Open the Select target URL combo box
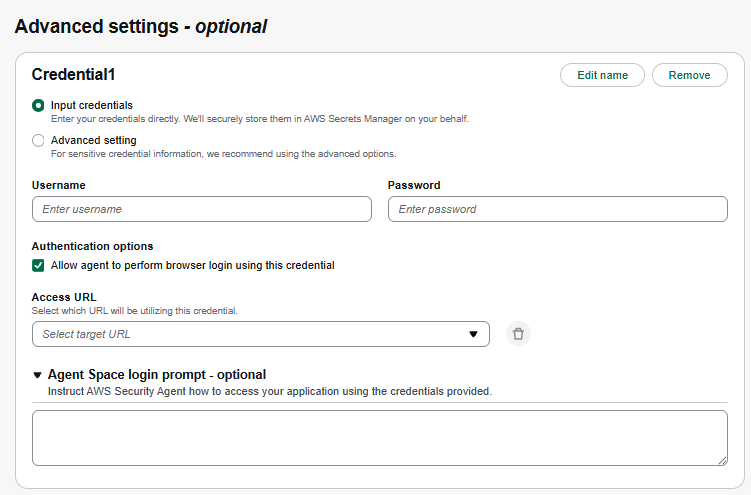The width and height of the screenshot is (751, 495). pyautogui.click(x=250, y=334)
